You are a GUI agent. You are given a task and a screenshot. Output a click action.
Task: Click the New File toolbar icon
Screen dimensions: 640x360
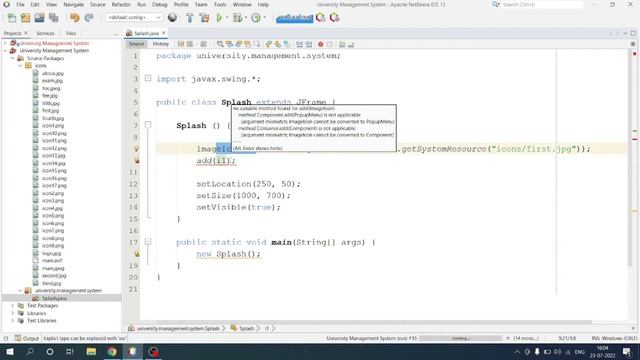pyautogui.click(x=11, y=18)
